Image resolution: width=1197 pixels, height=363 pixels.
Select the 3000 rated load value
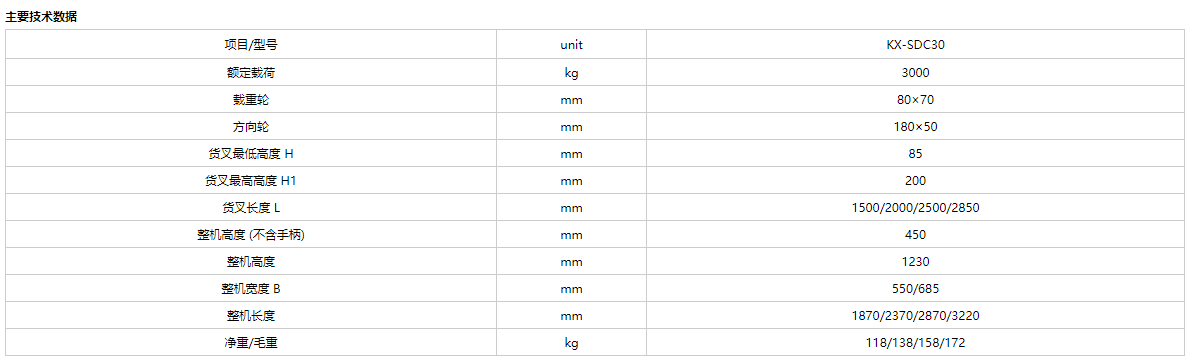point(916,72)
